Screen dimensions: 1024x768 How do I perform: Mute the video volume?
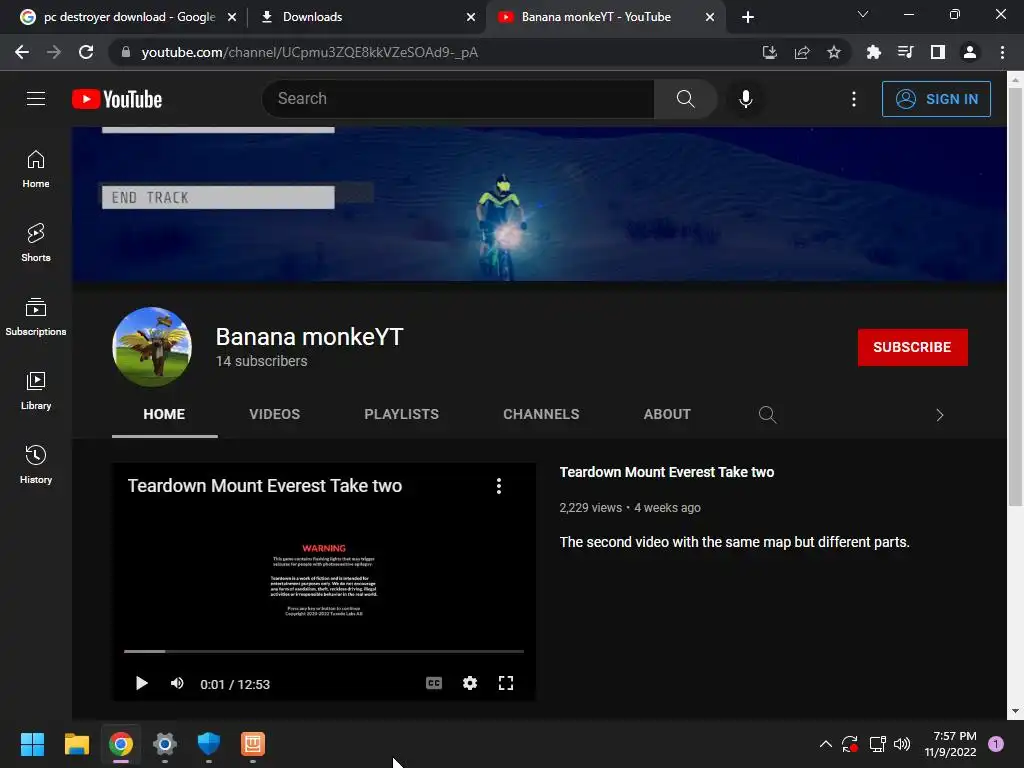(x=177, y=683)
